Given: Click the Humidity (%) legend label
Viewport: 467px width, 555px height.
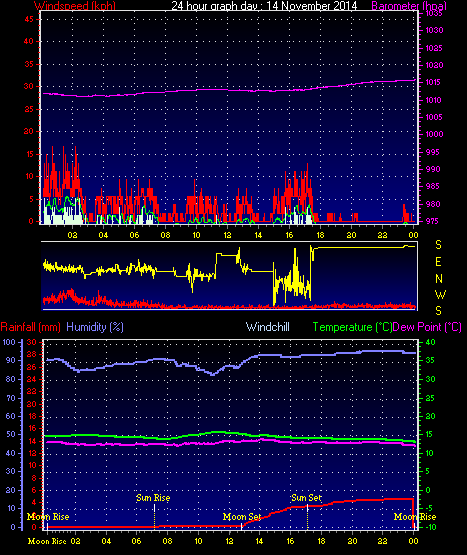Looking at the screenshot, I should [x=95, y=327].
